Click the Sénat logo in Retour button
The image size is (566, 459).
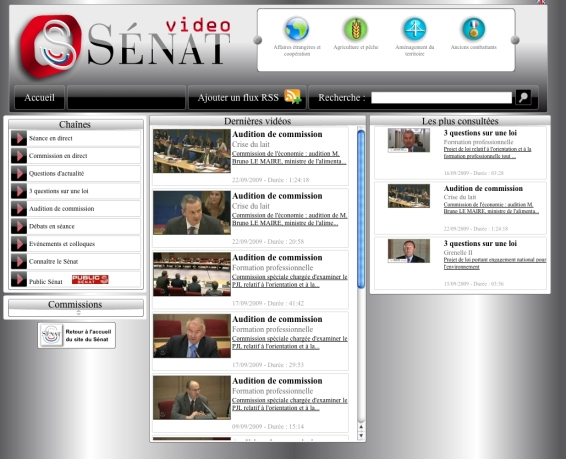(51, 335)
